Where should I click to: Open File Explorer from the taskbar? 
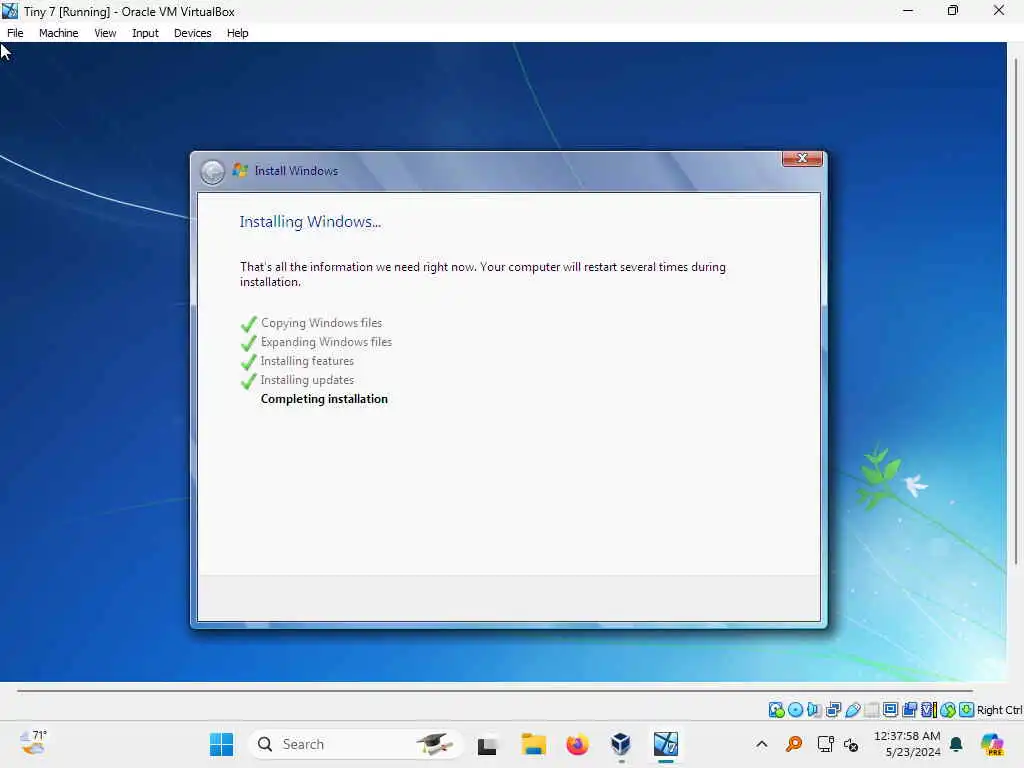click(533, 744)
